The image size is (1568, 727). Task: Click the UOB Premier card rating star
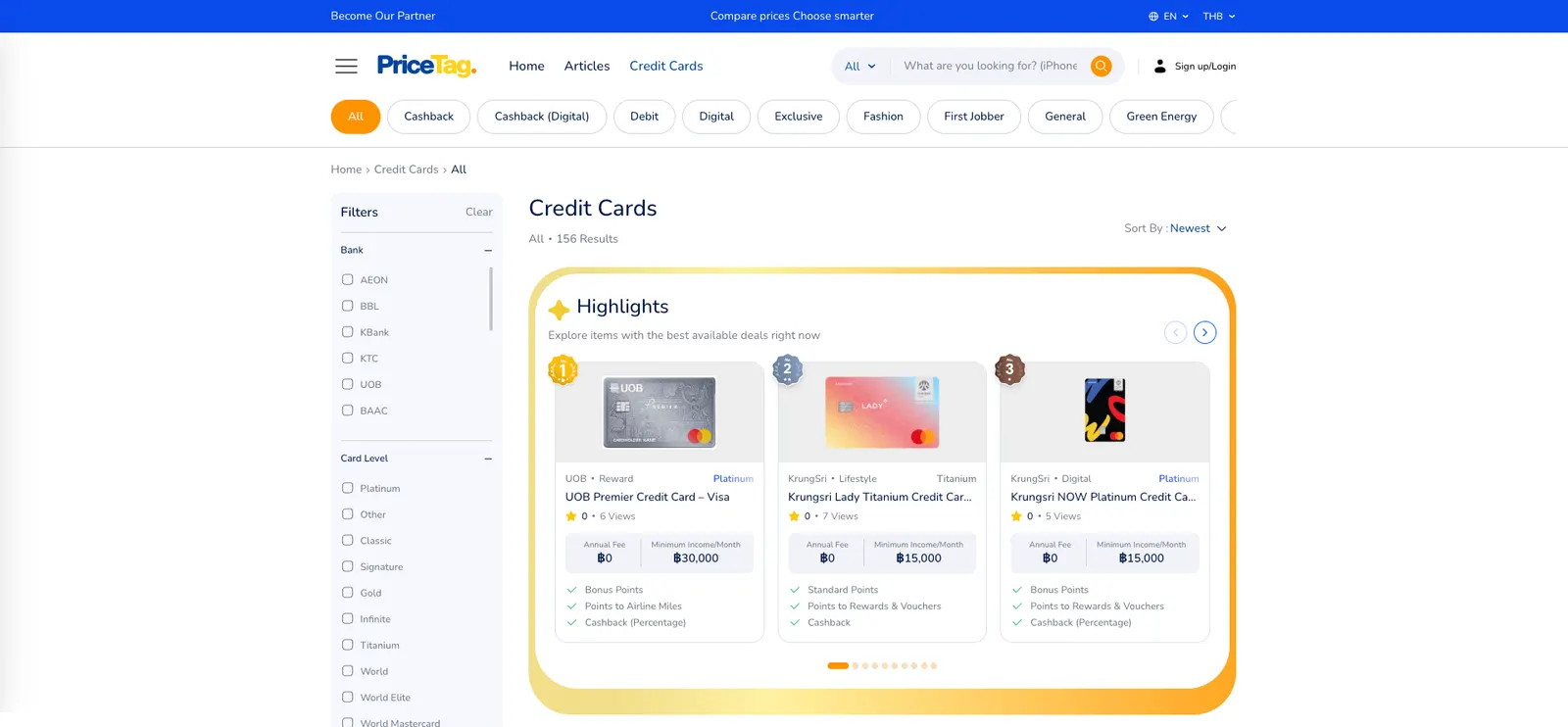(570, 516)
